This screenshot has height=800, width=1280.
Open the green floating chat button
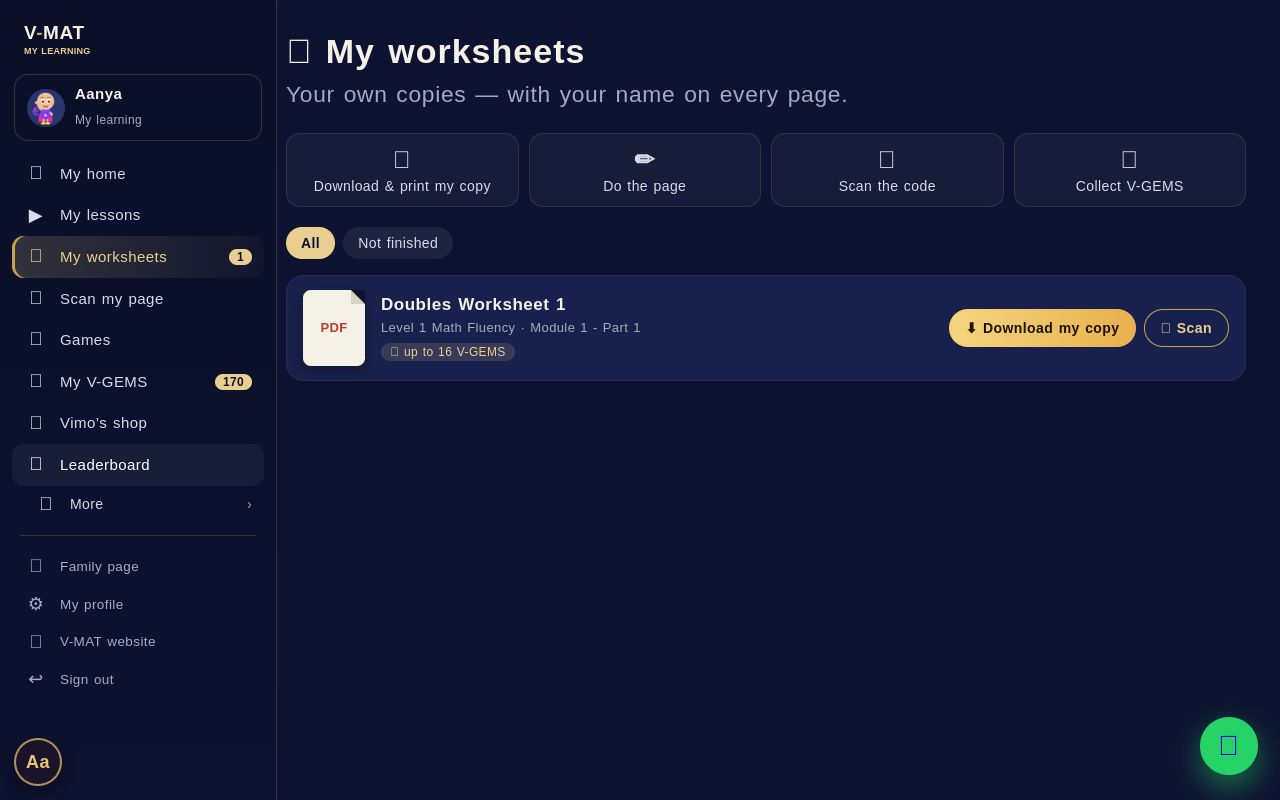(1229, 746)
